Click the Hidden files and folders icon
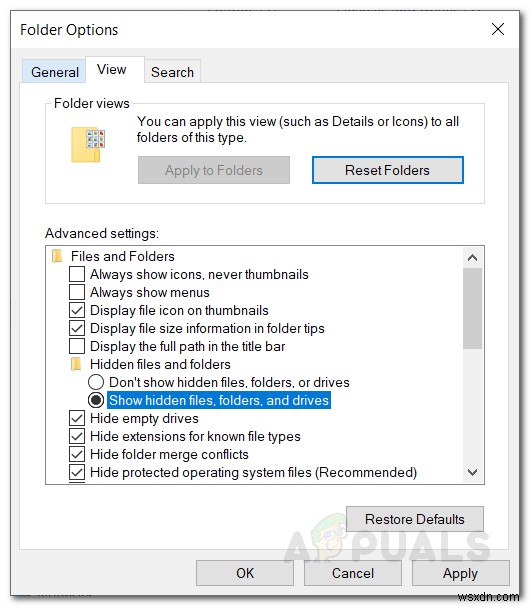Viewport: 531px width, 607px height. tap(76, 364)
